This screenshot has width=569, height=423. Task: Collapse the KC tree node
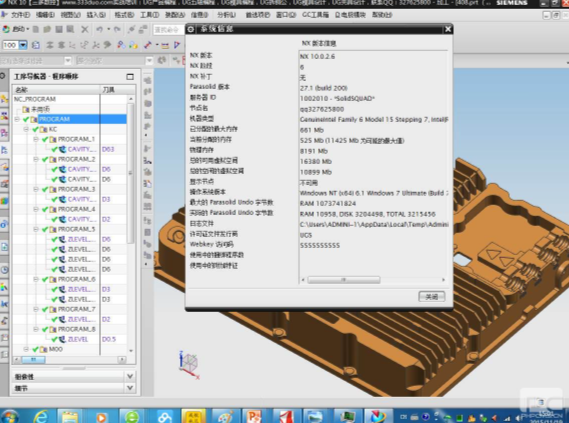(x=26, y=129)
